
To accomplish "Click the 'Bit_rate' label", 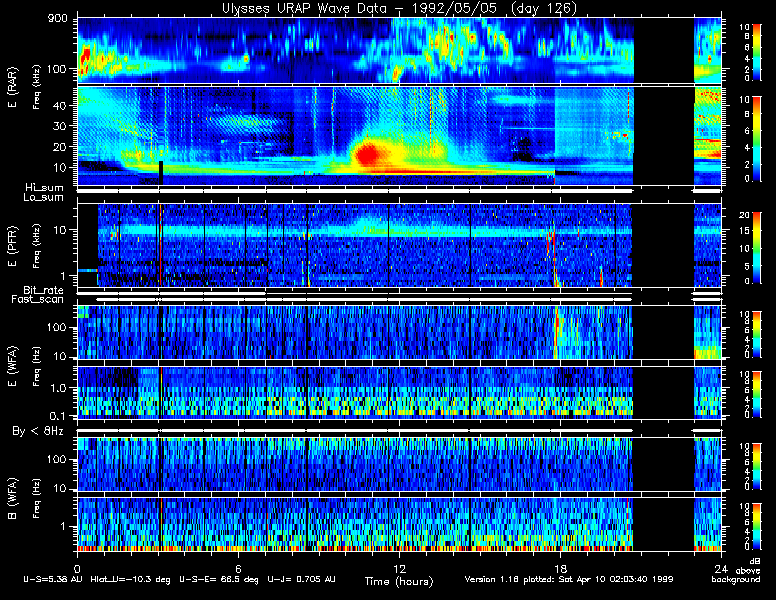I will click(44, 290).
